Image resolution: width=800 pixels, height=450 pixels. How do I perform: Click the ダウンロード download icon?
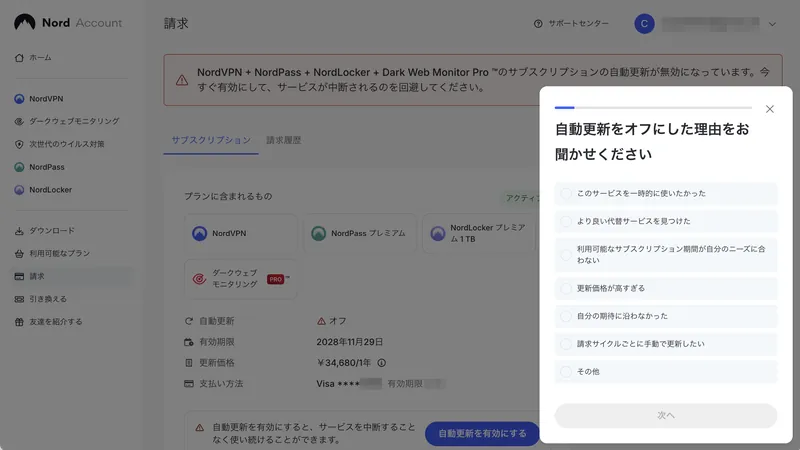tap(19, 231)
